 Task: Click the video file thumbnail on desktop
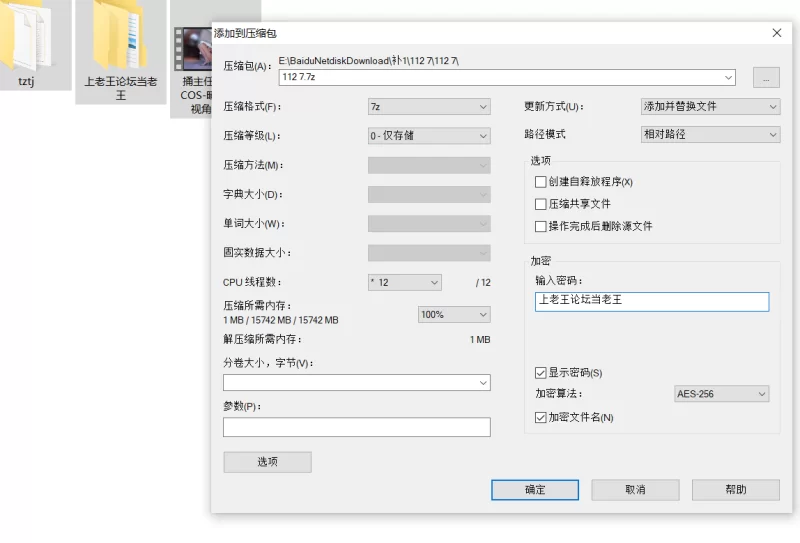190,48
